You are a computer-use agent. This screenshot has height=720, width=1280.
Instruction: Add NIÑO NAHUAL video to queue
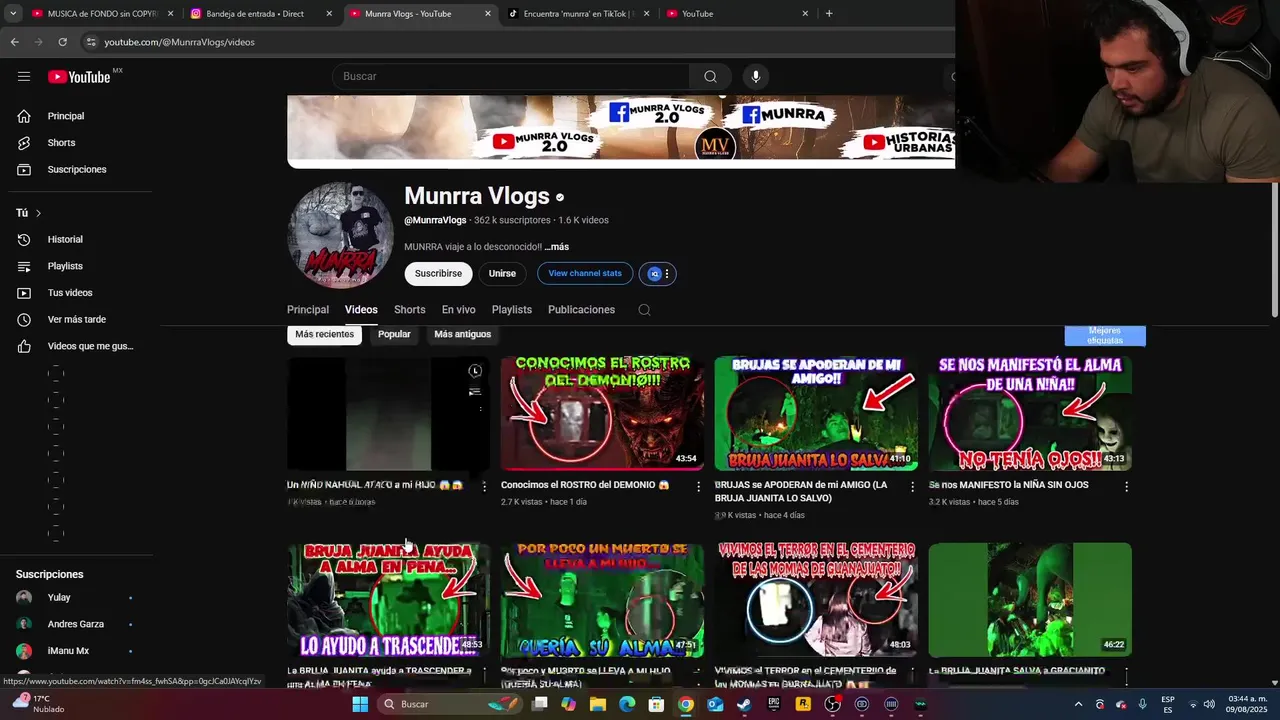point(475,391)
